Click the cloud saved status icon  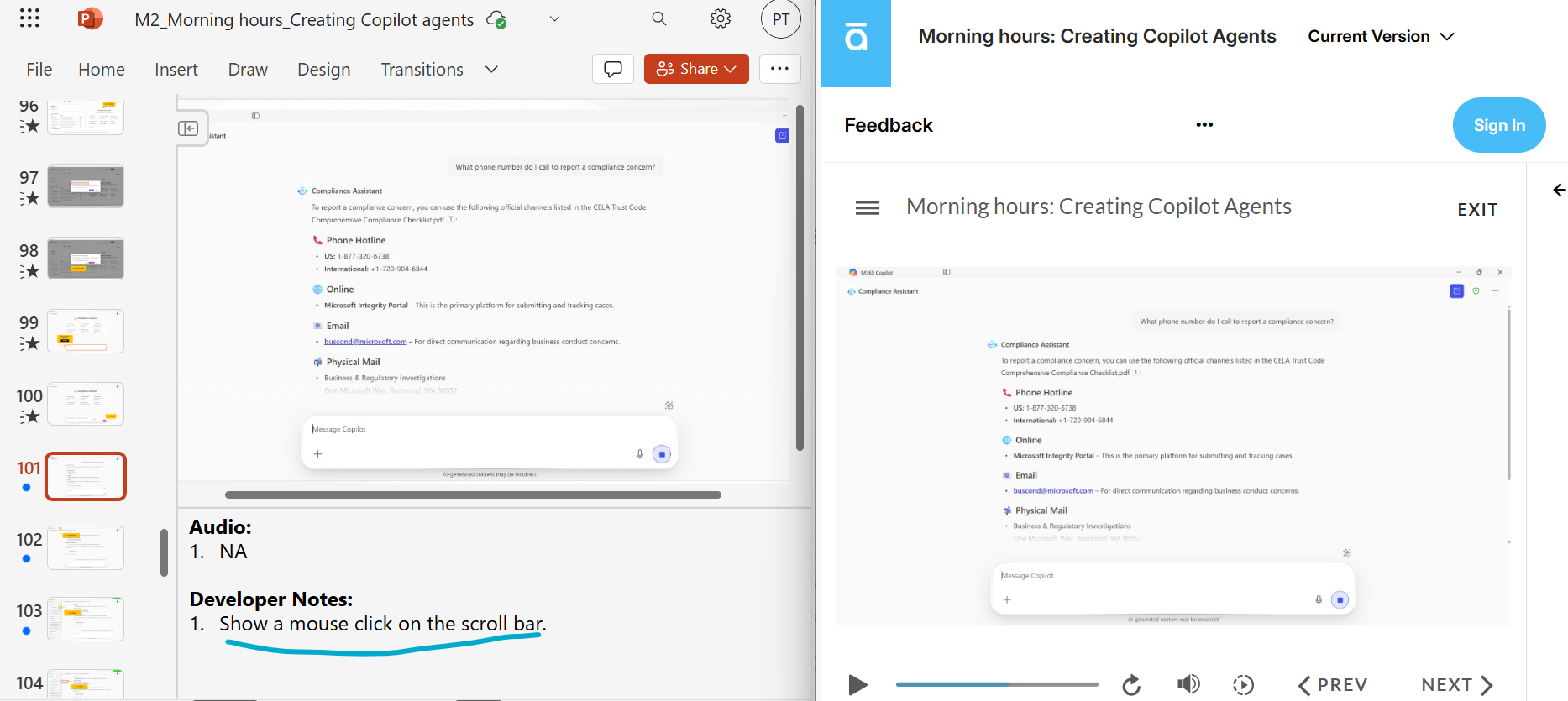point(496,19)
